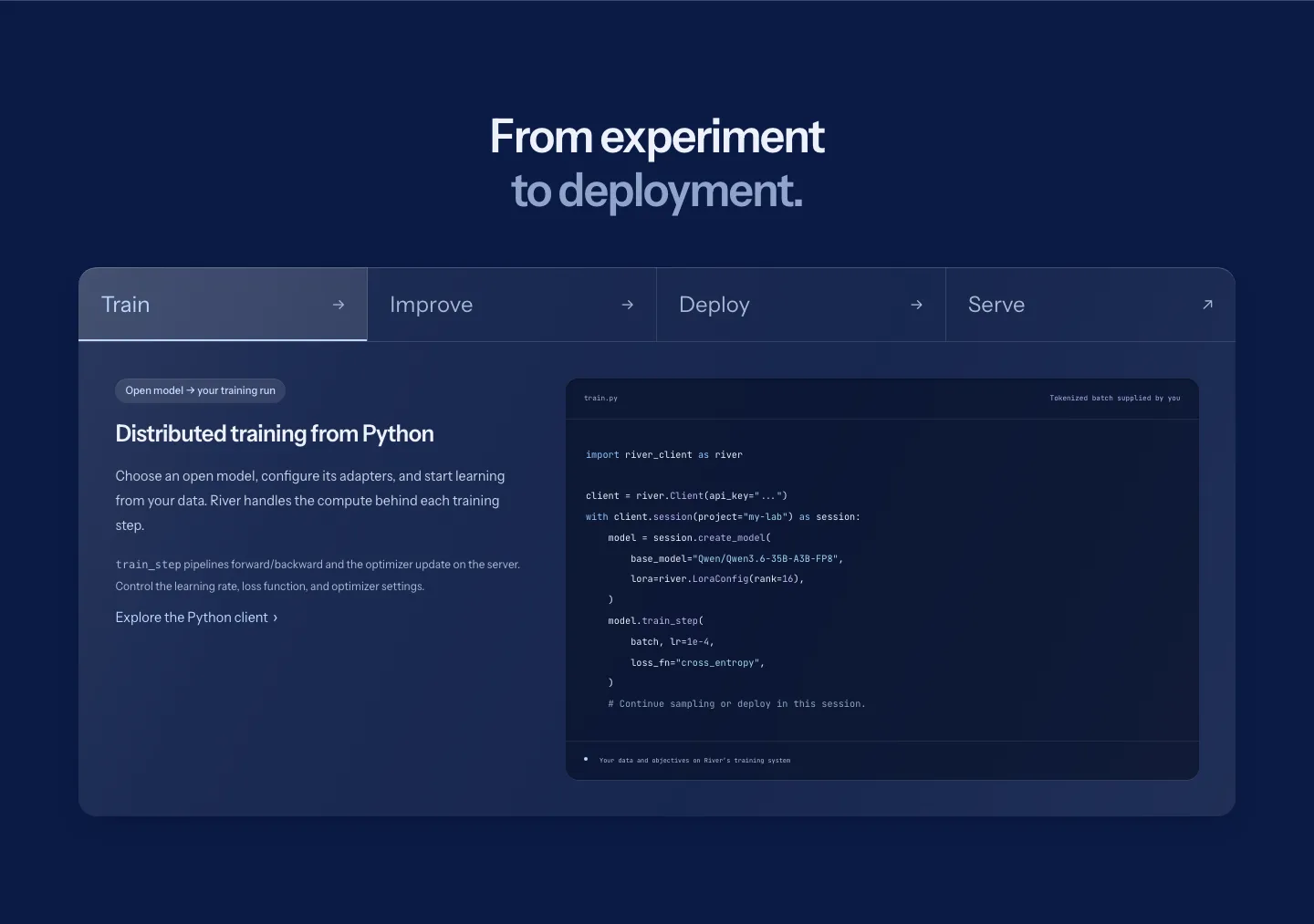Screen dimensions: 1314x924
Task: Click the loss_fn="cross_entropy" code line
Action: click(x=697, y=662)
